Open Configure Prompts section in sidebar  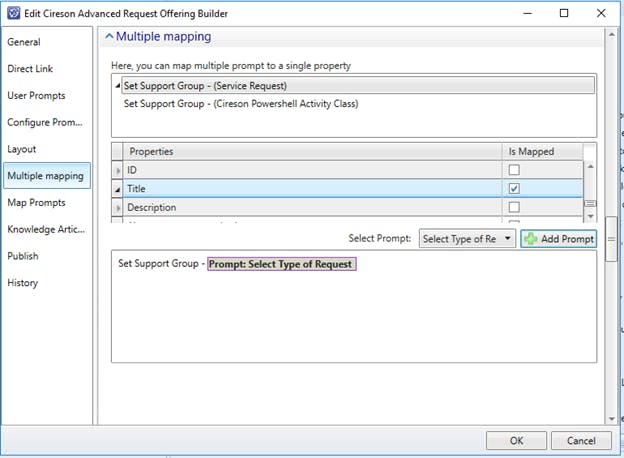pos(45,122)
